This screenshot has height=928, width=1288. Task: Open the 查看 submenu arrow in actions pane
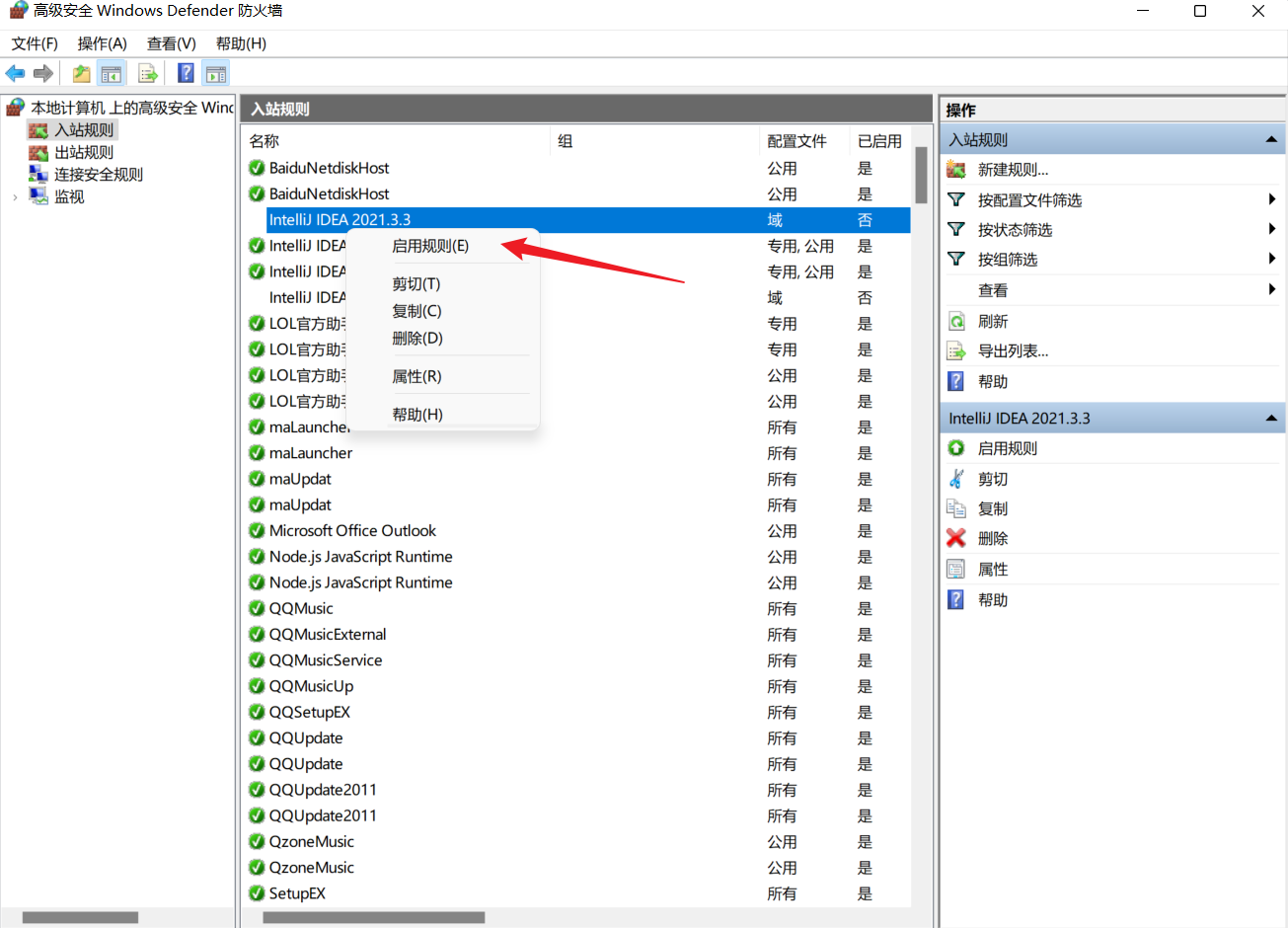click(1272, 289)
